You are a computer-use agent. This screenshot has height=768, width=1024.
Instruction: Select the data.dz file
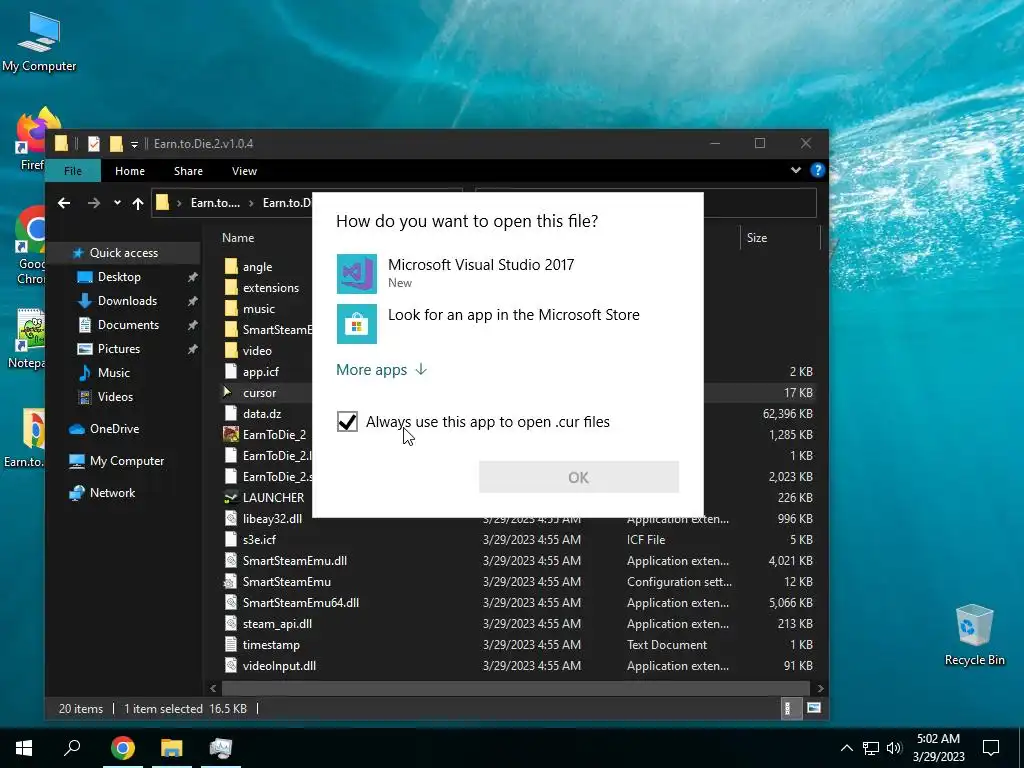tap(262, 413)
